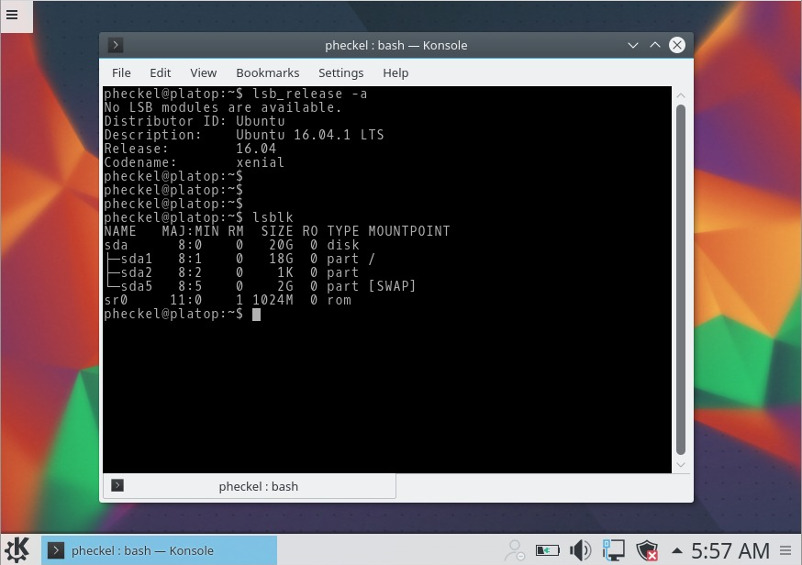802x565 pixels.
Task: Open the user status tray icon
Action: [514, 550]
